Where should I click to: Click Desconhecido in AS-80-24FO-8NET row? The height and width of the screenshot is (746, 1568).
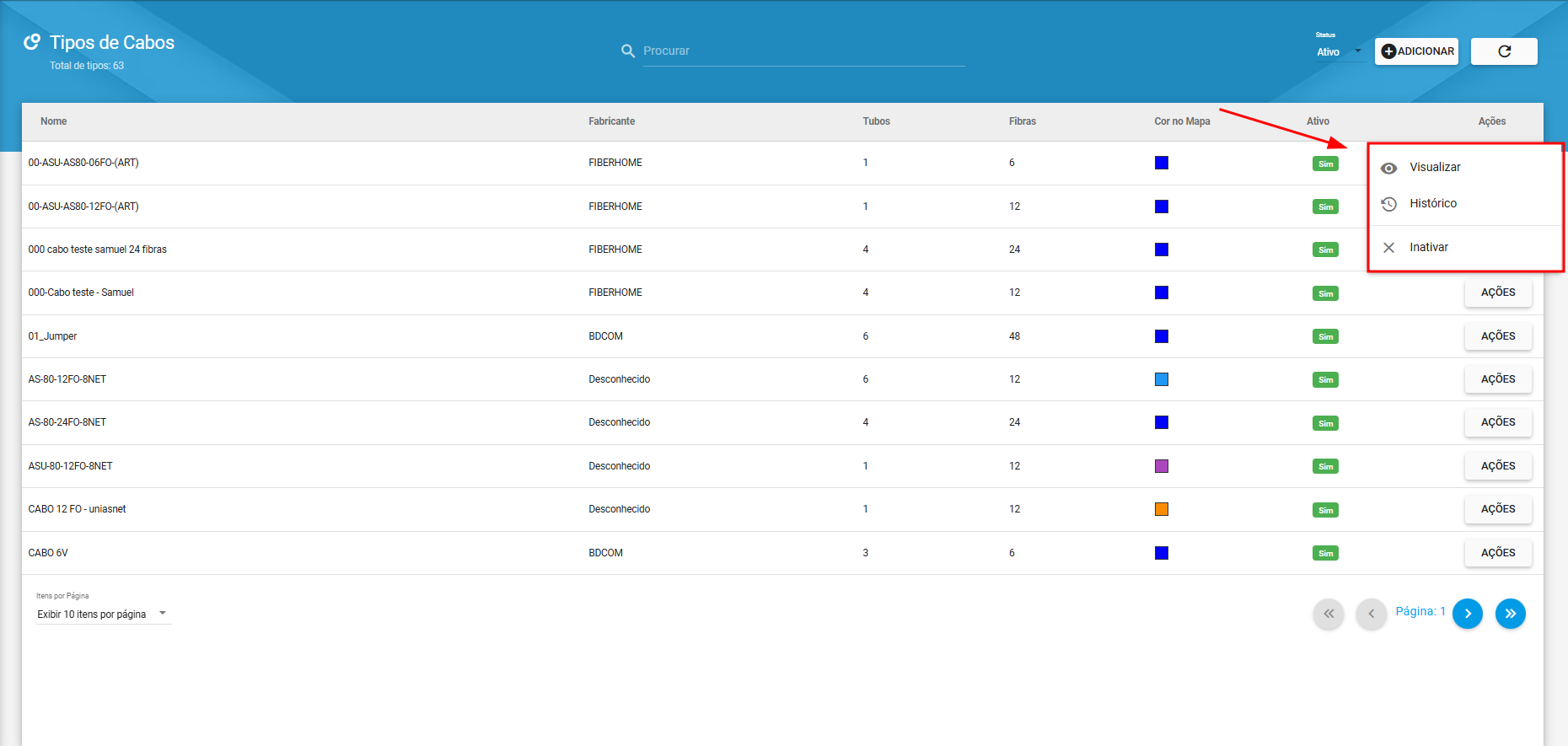coord(619,422)
